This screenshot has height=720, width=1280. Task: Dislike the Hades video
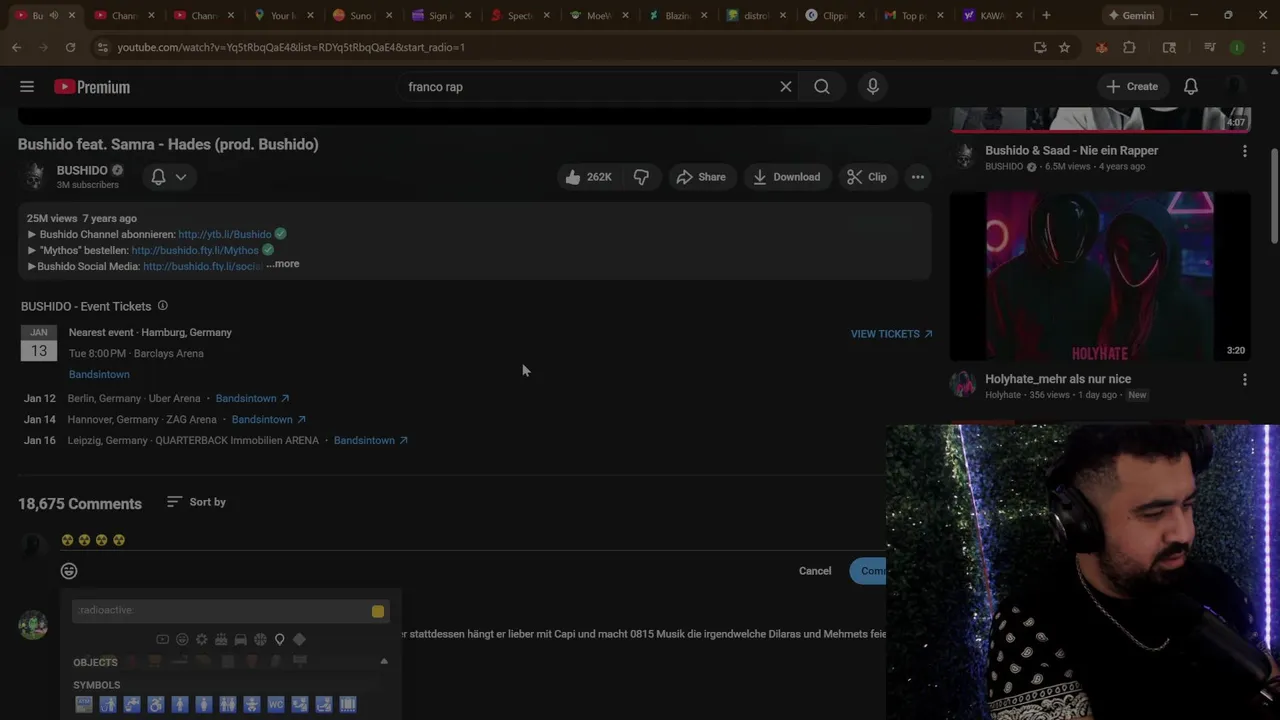[641, 177]
